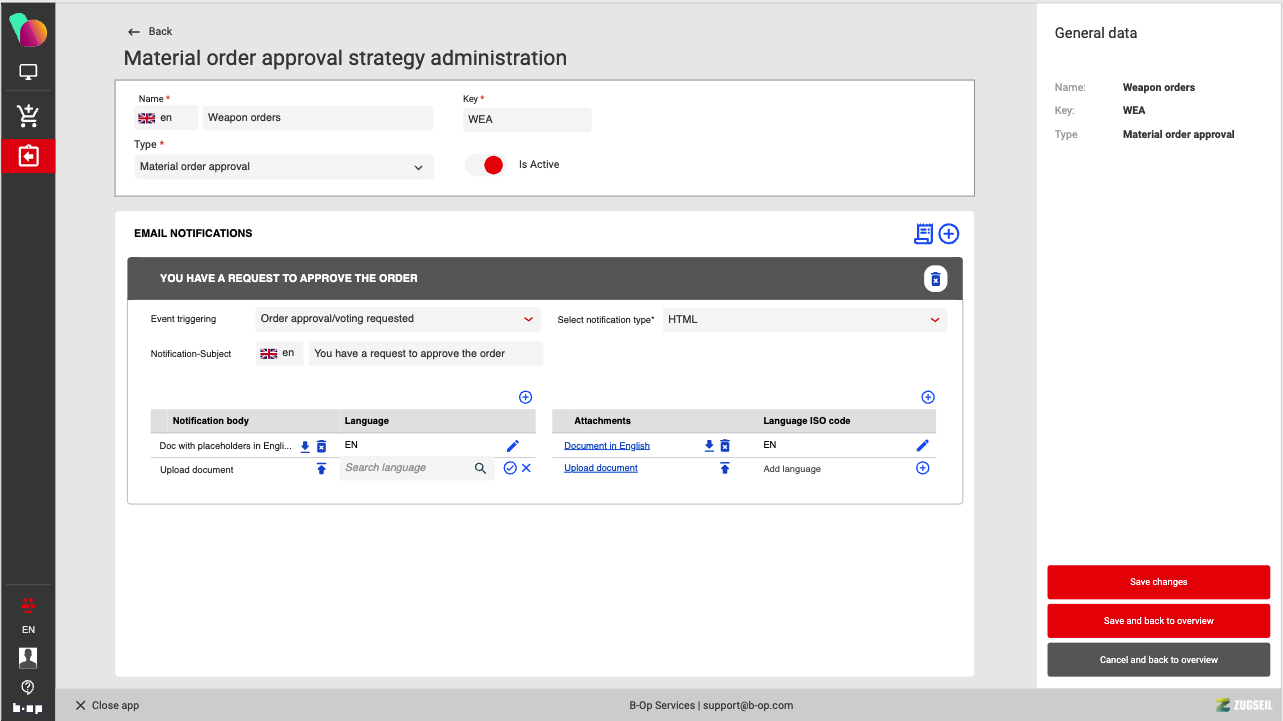
Task: Open the notification templates list icon
Action: [923, 233]
